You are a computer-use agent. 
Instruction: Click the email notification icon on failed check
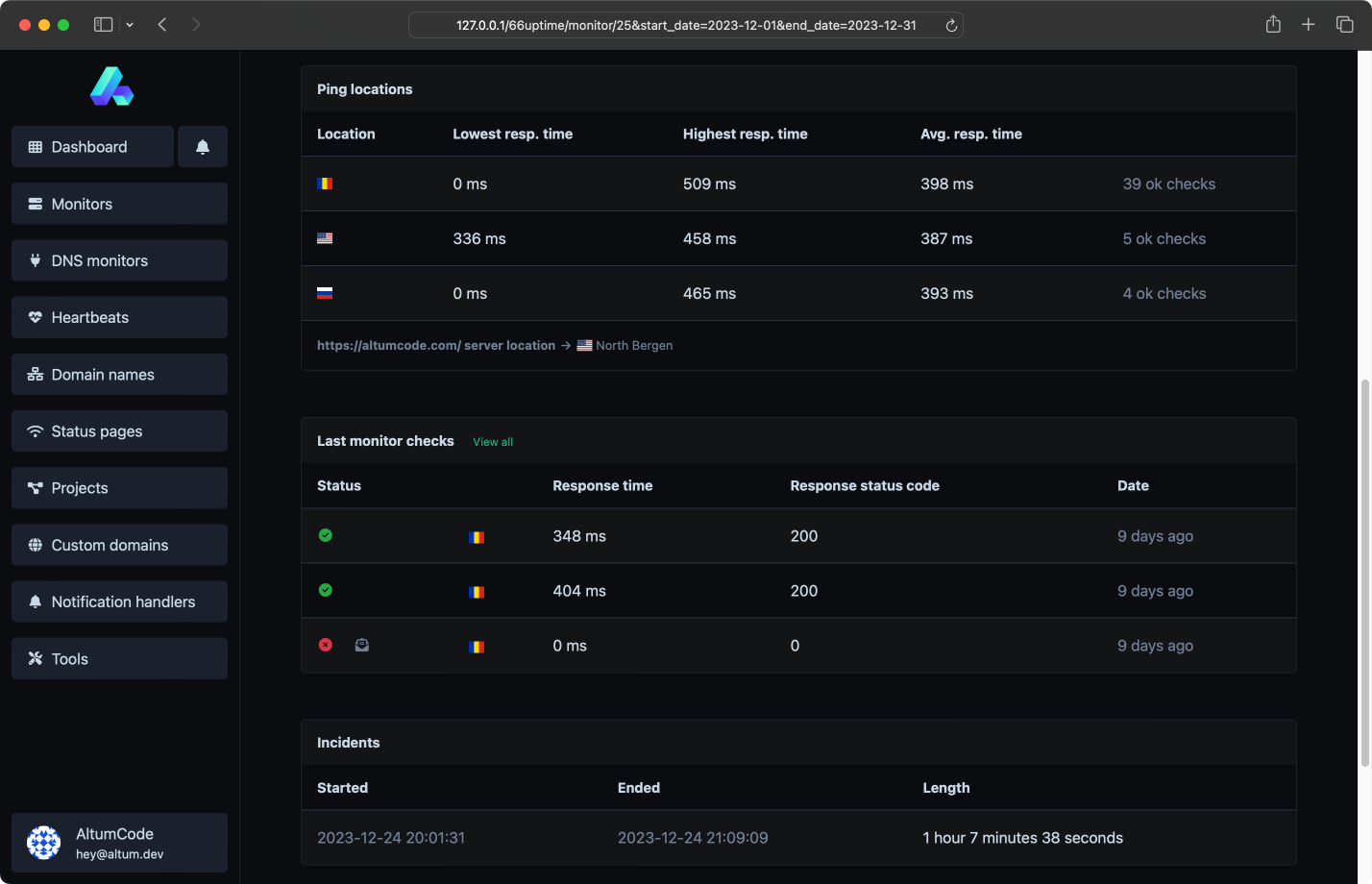pyautogui.click(x=361, y=645)
